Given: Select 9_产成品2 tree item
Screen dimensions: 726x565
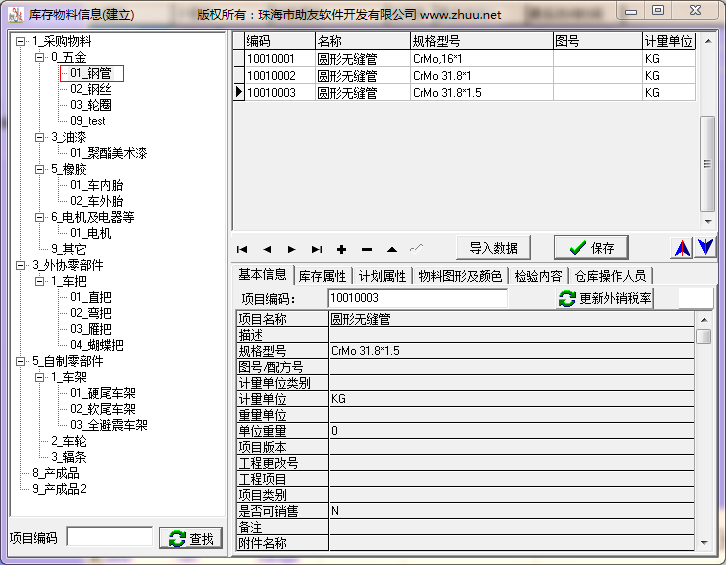Looking at the screenshot, I should click(x=59, y=489).
